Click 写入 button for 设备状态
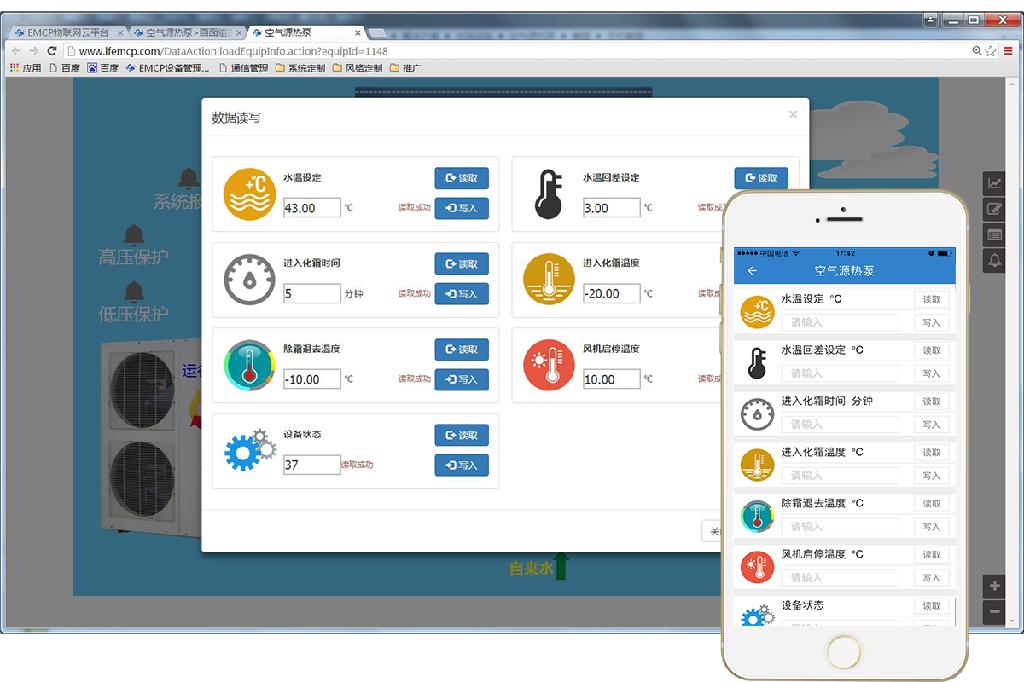1024x682 pixels. point(462,465)
